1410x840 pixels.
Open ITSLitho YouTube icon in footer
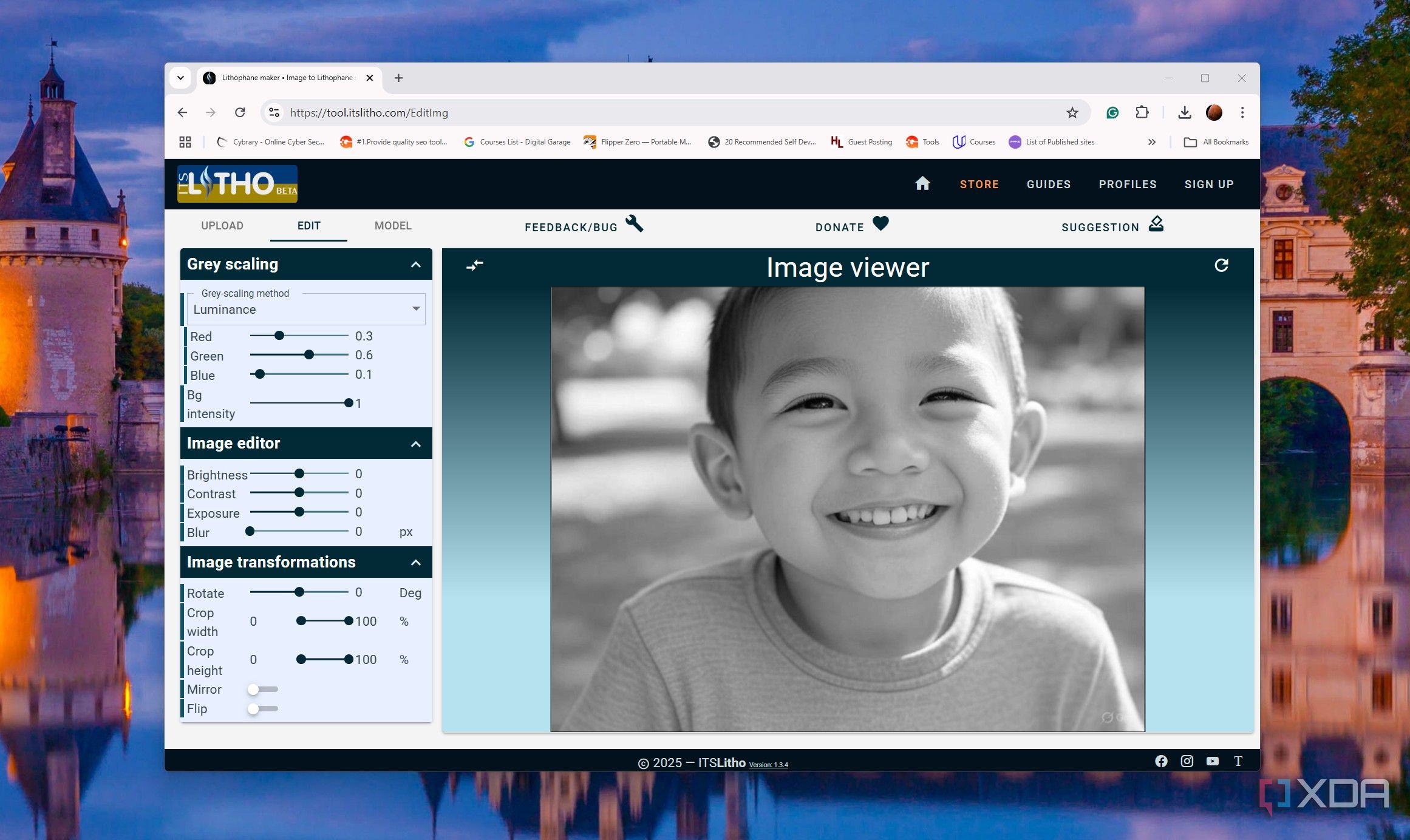[1213, 761]
